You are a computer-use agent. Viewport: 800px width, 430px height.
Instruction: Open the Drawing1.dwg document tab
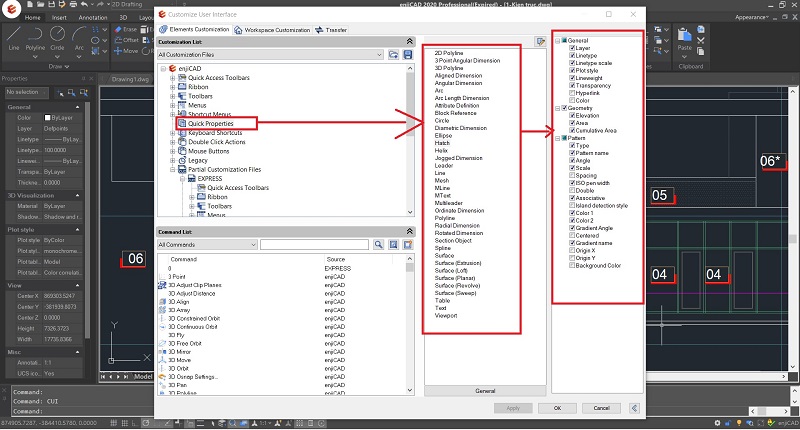[x=130, y=79]
